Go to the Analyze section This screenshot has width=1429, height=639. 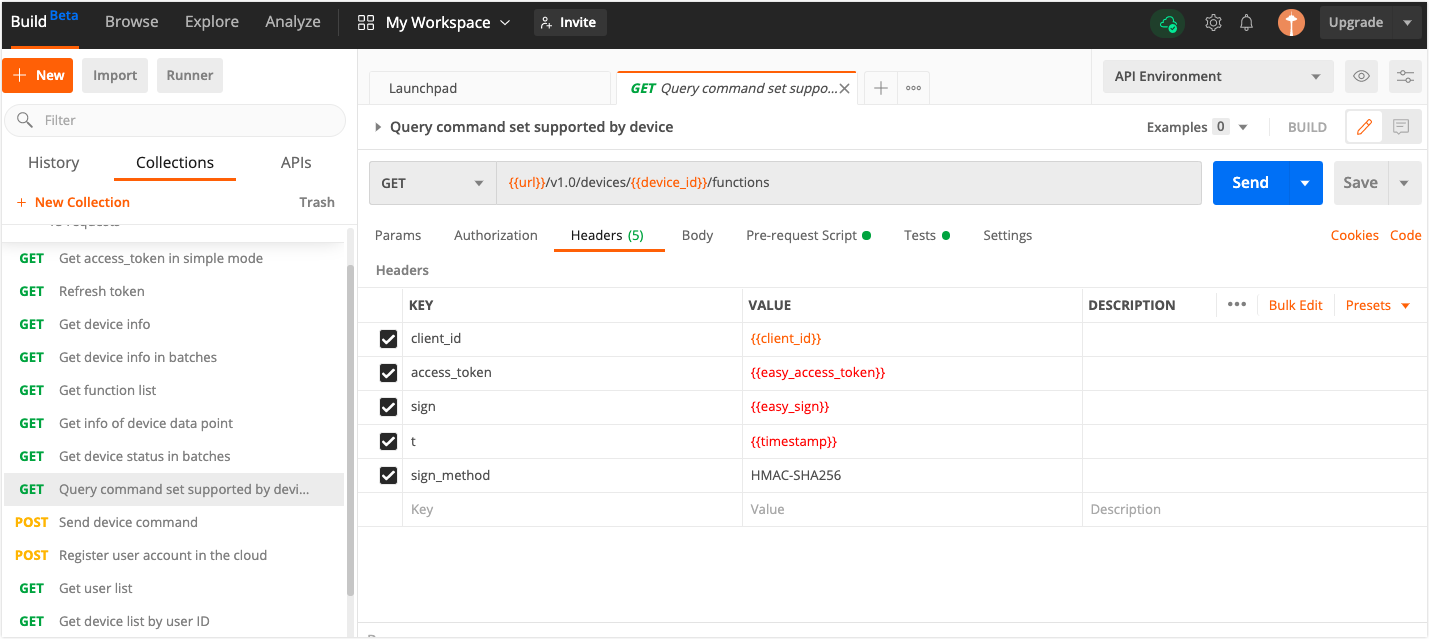click(292, 22)
